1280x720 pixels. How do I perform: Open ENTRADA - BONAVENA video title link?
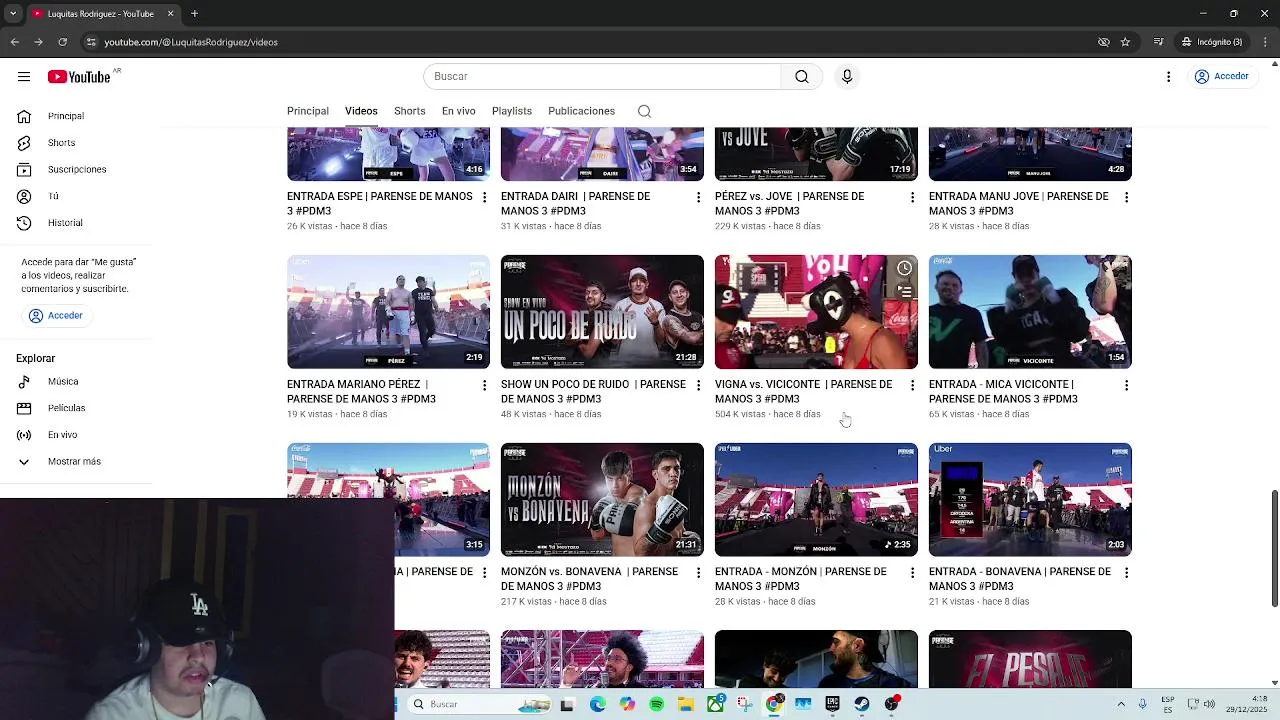pyautogui.click(x=1019, y=579)
